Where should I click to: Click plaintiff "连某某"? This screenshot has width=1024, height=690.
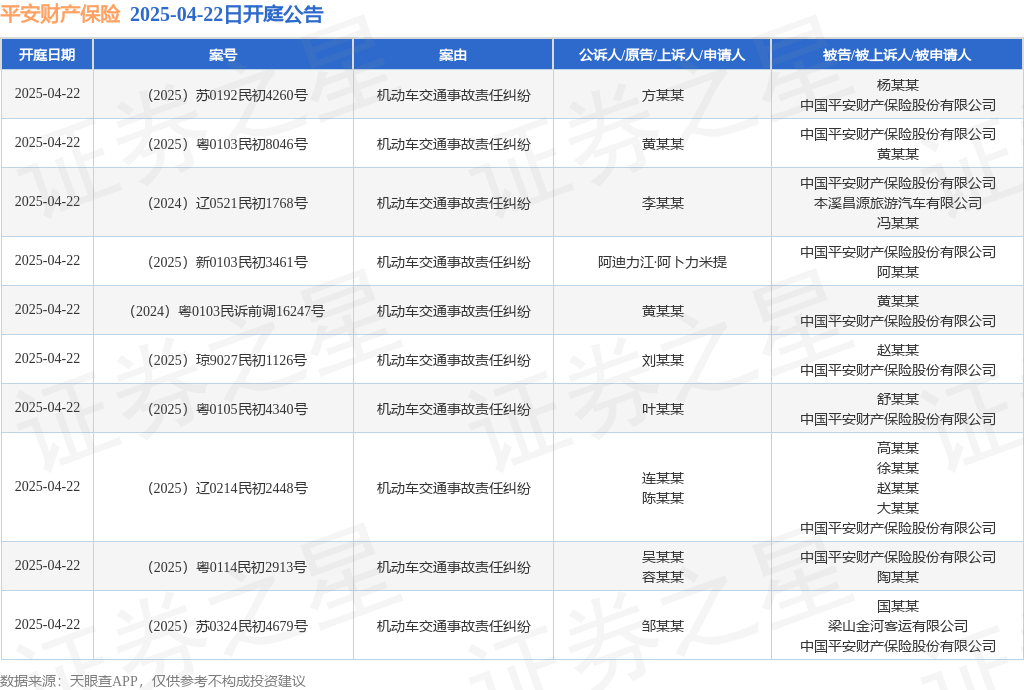click(x=663, y=478)
